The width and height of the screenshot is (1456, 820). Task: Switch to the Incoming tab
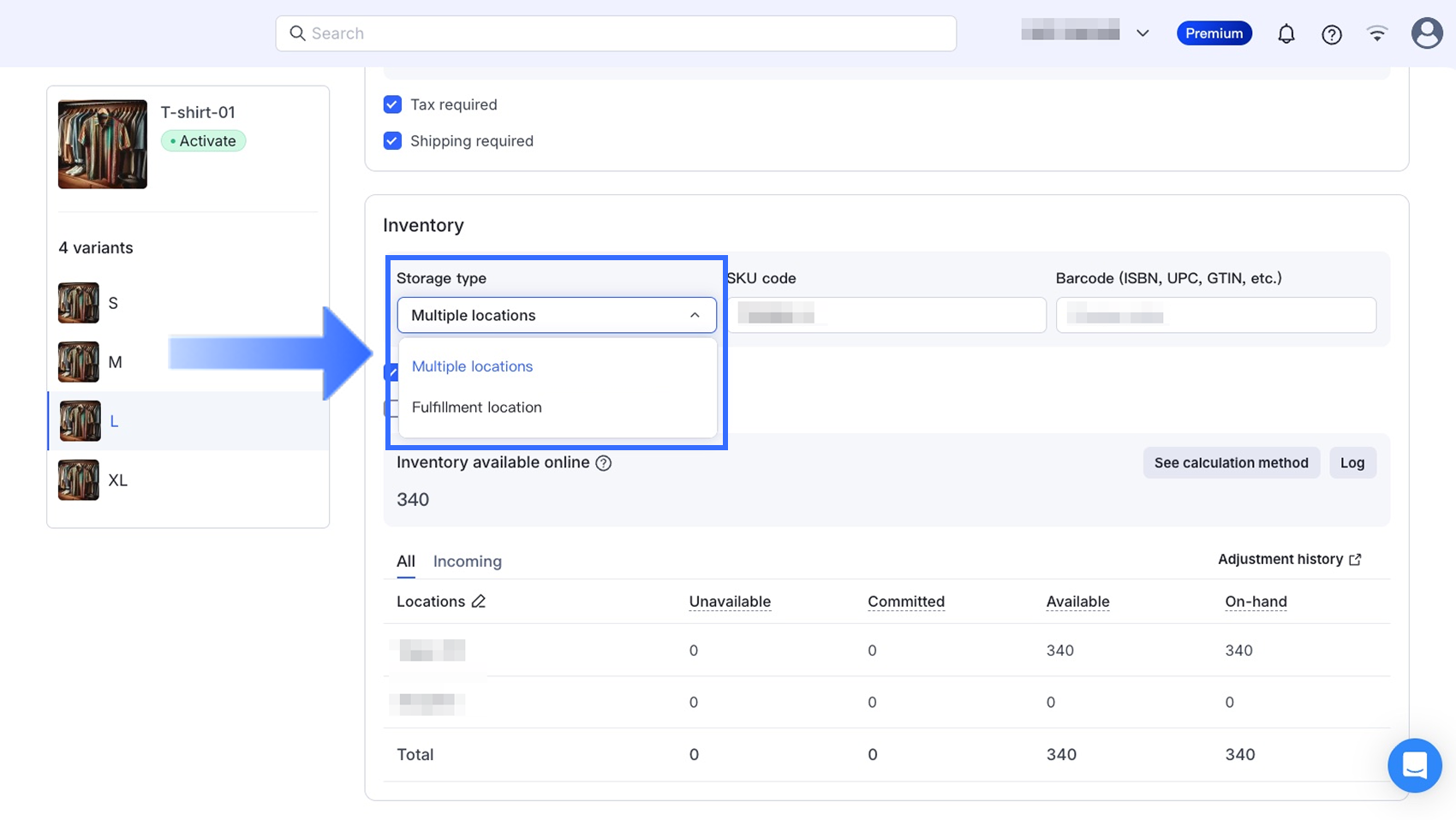467,562
